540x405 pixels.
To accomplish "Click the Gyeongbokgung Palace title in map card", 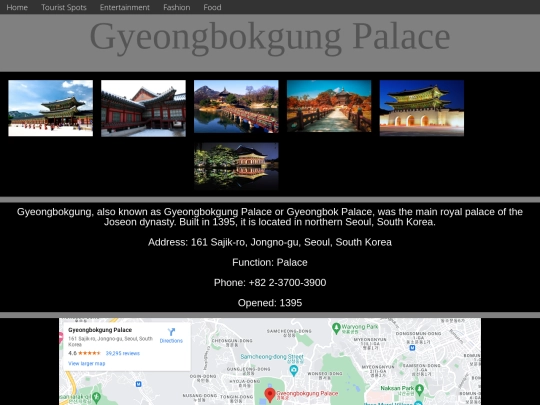I will pos(100,330).
